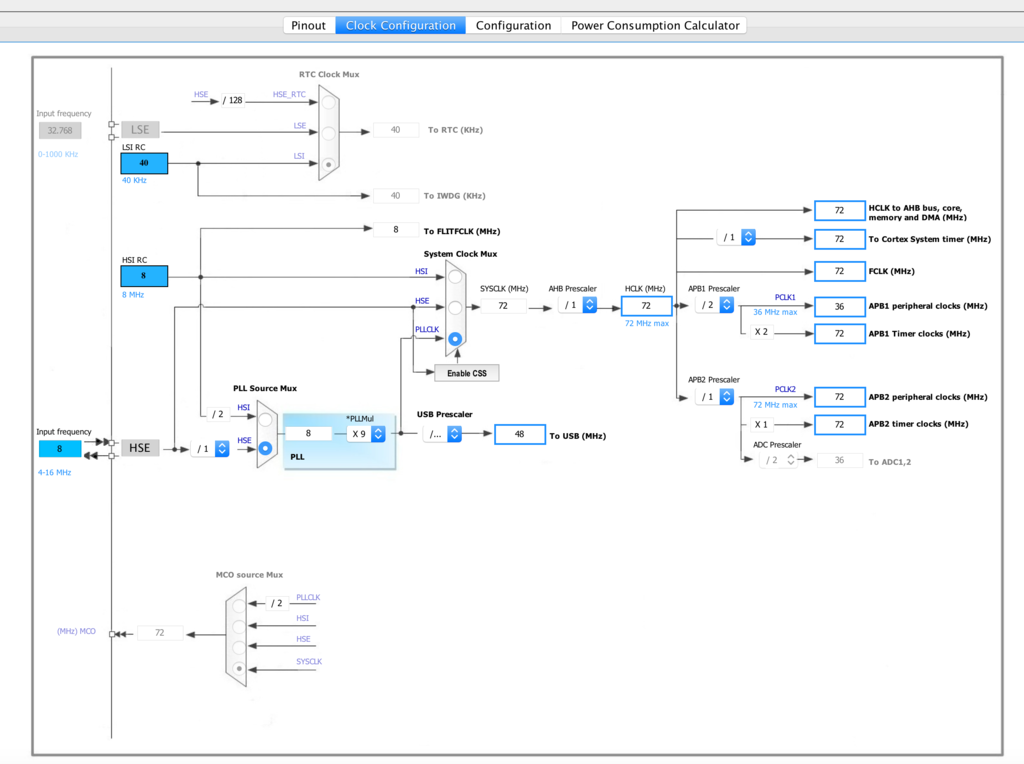Click the To ADC1,2 value box
This screenshot has width=1024, height=764.
840,460
